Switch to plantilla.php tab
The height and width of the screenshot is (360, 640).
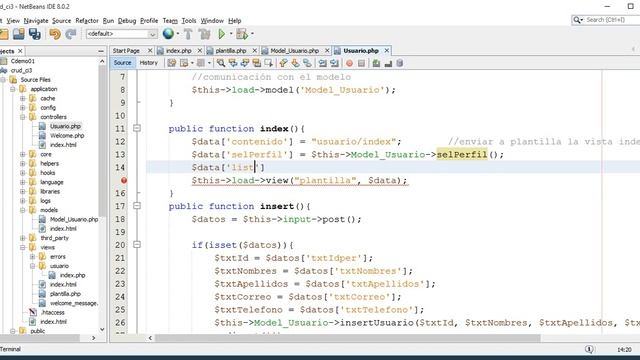pyautogui.click(x=231, y=51)
